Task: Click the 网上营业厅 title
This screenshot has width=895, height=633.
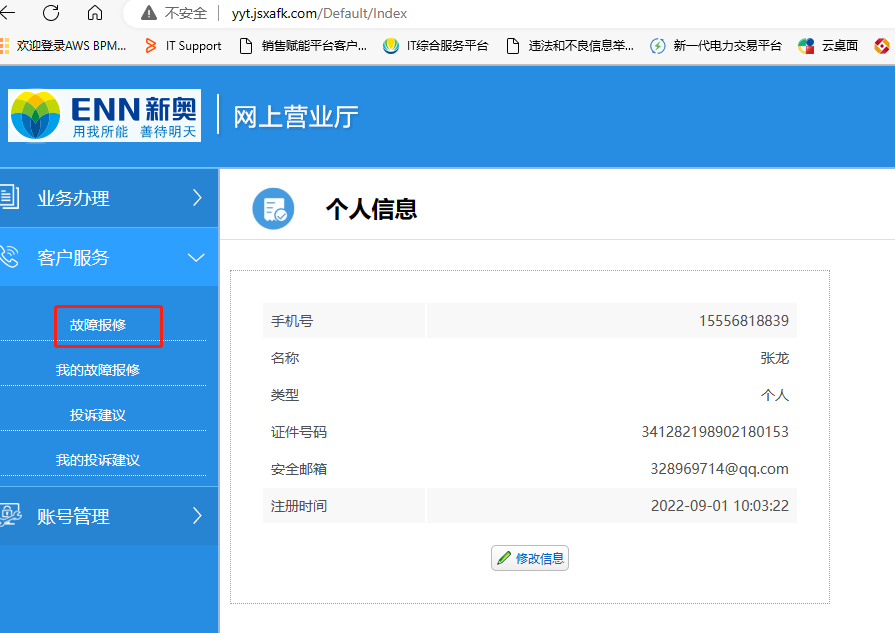Action: click(x=296, y=117)
